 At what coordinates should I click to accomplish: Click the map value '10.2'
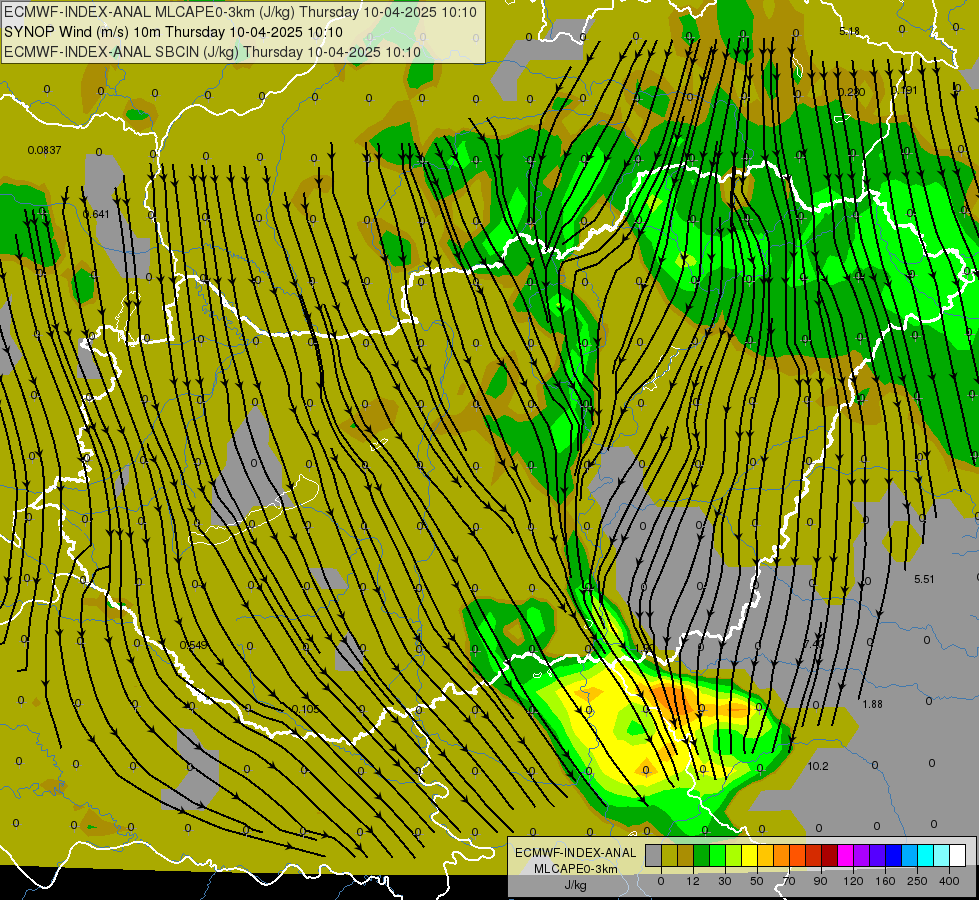pyautogui.click(x=818, y=766)
